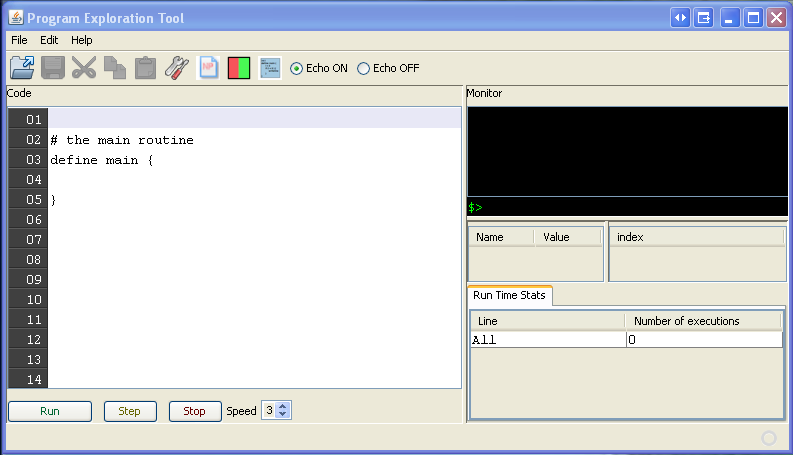Click the blue monitor screen toolbar icon
This screenshot has width=793, height=455.
(x=270, y=68)
